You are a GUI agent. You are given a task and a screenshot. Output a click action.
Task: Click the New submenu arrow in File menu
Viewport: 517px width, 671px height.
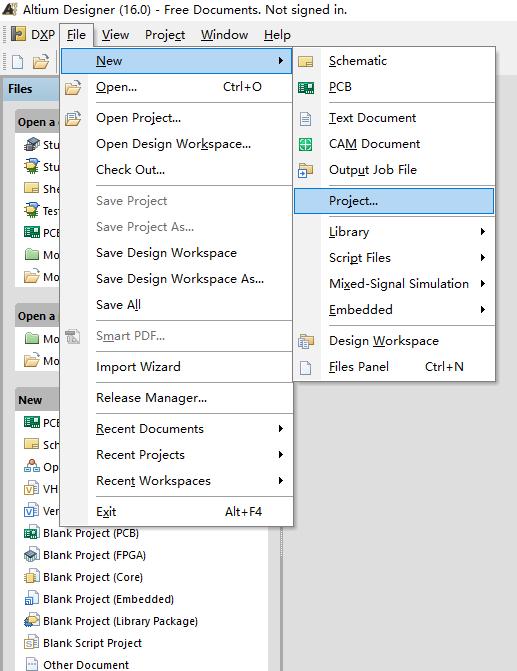tap(280, 61)
